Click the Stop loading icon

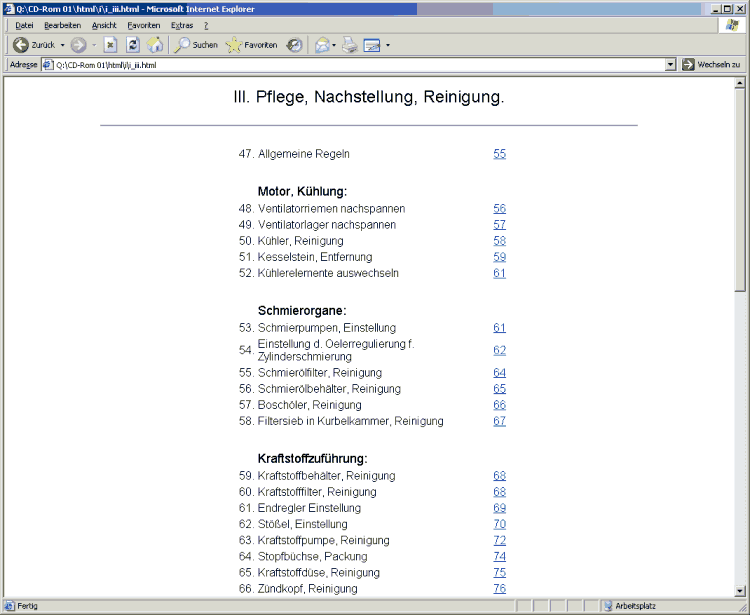click(110, 45)
